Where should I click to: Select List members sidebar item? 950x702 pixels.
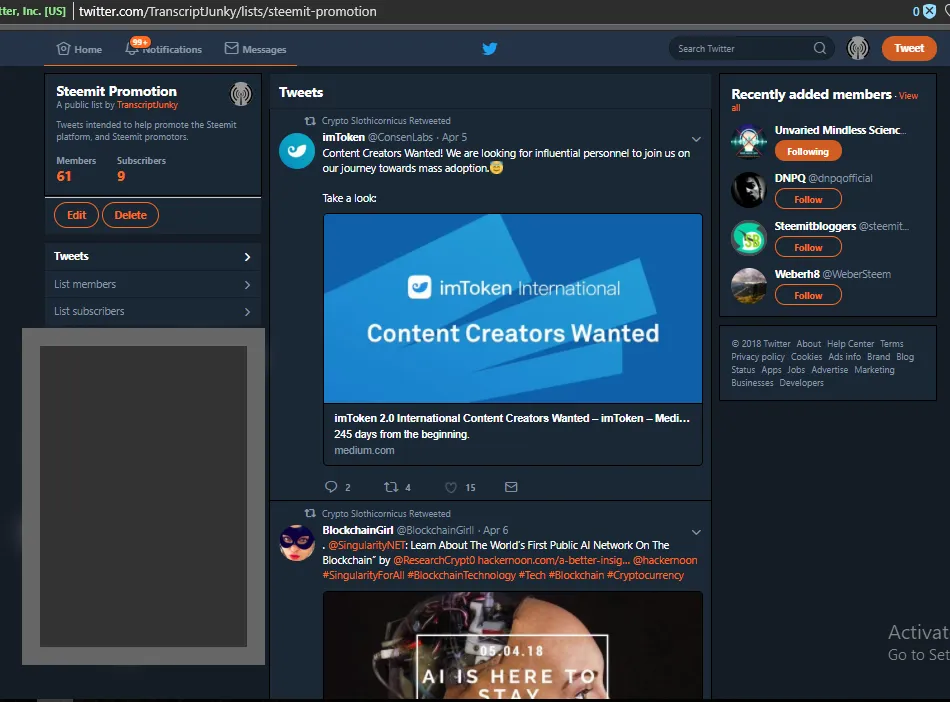(153, 284)
